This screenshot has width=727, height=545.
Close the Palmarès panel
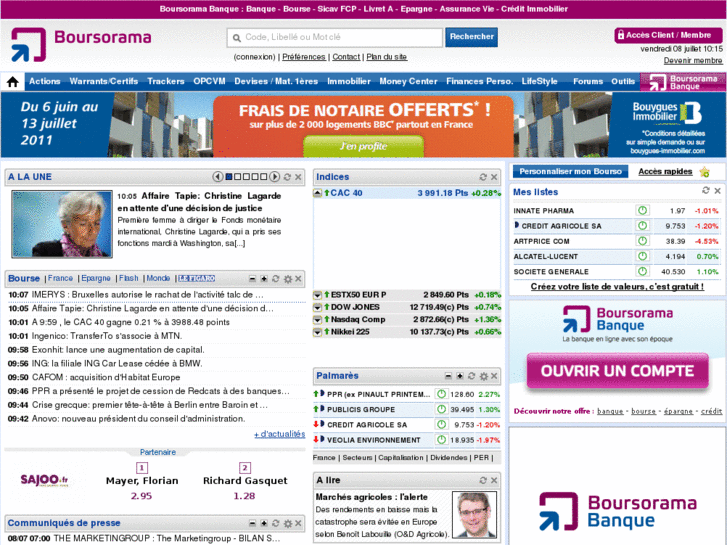[x=494, y=376]
